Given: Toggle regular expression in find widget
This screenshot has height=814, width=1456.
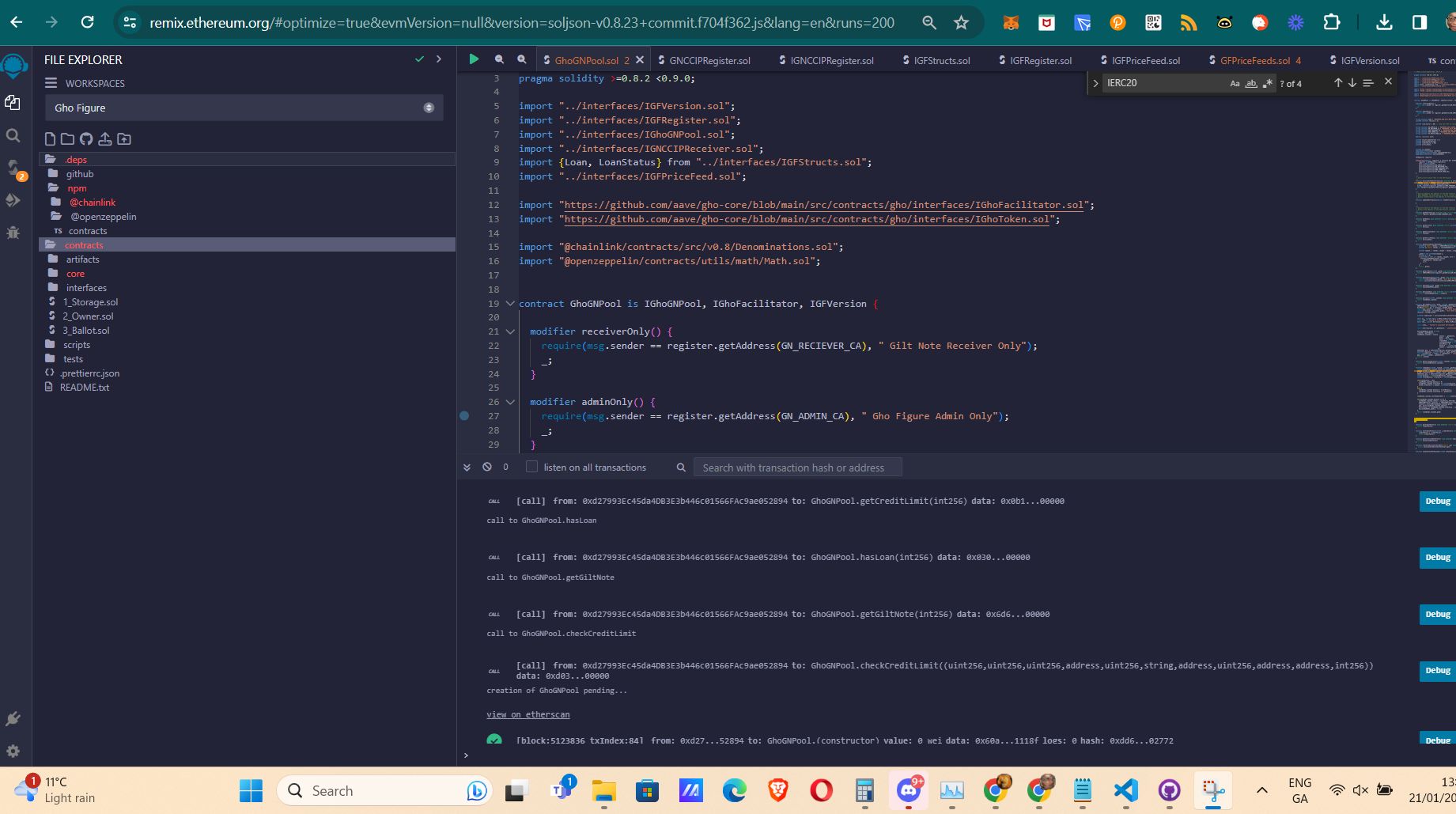Looking at the screenshot, I should coord(1268,83).
